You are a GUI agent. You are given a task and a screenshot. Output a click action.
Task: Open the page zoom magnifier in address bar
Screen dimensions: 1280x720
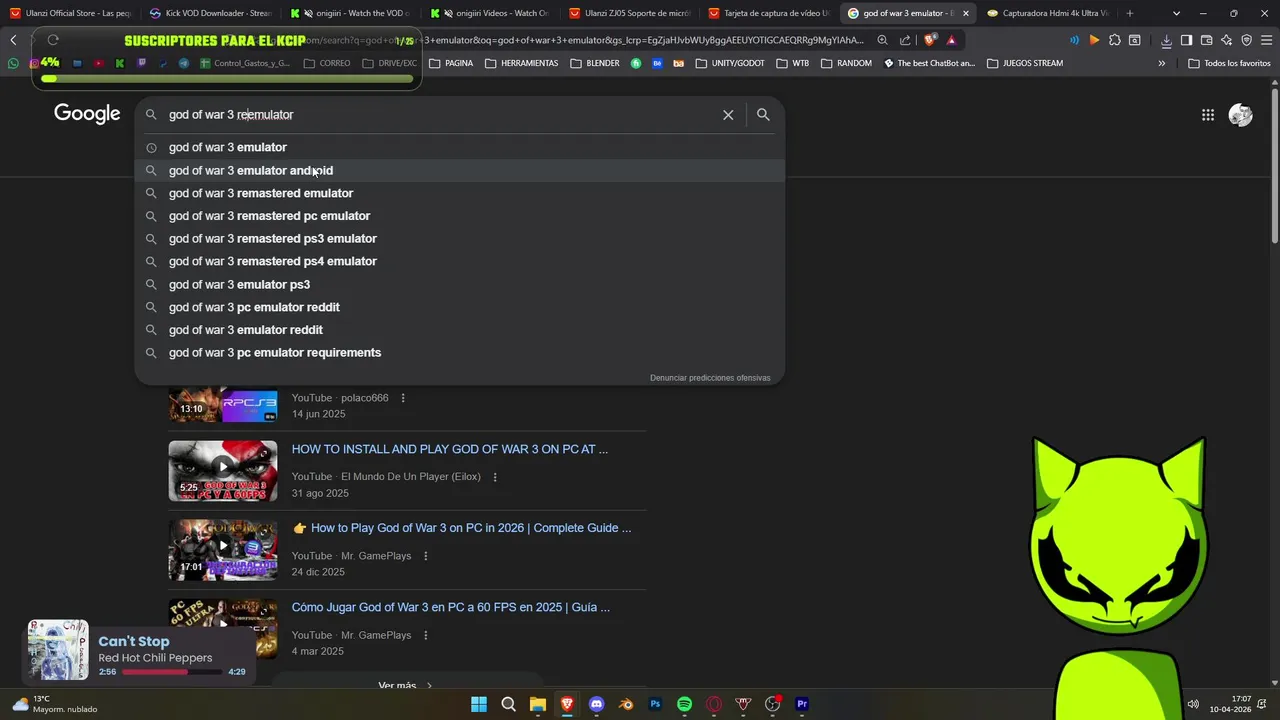(x=882, y=40)
